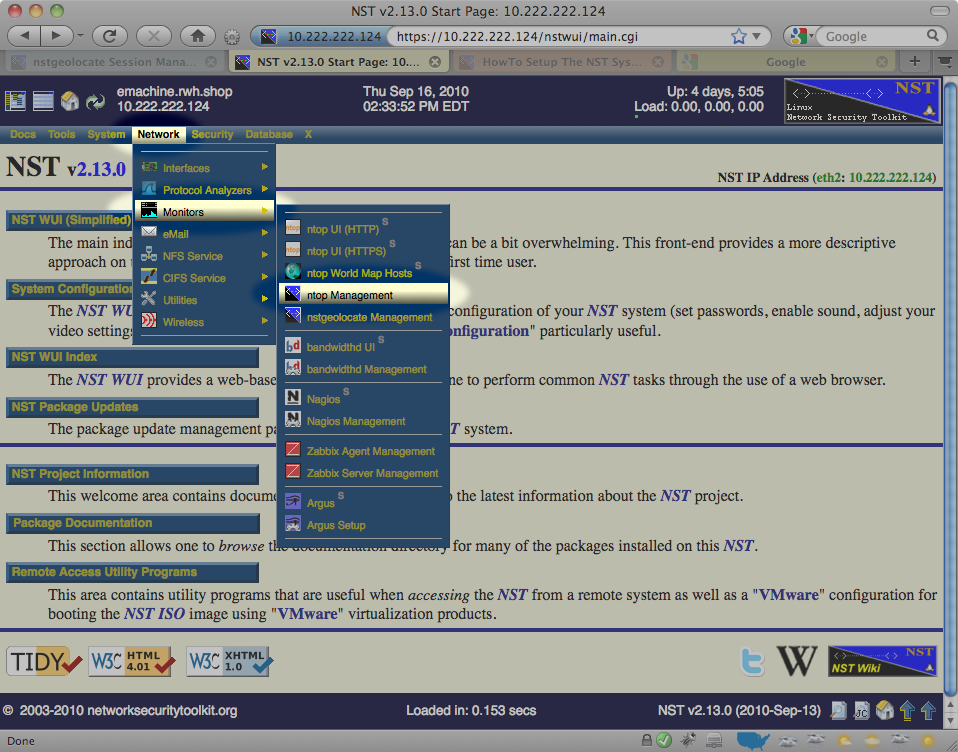Open Zabbix Agent Management entry

[363, 451]
